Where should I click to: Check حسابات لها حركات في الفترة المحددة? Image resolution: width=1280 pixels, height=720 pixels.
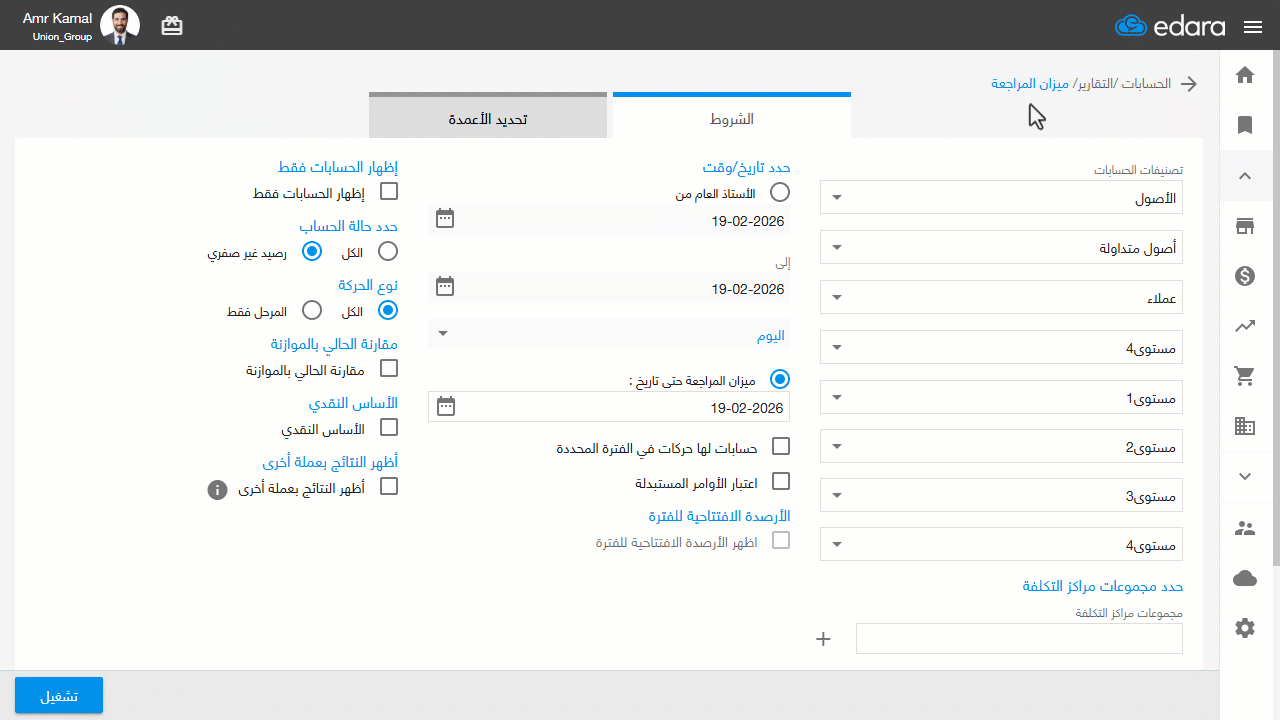click(781, 446)
